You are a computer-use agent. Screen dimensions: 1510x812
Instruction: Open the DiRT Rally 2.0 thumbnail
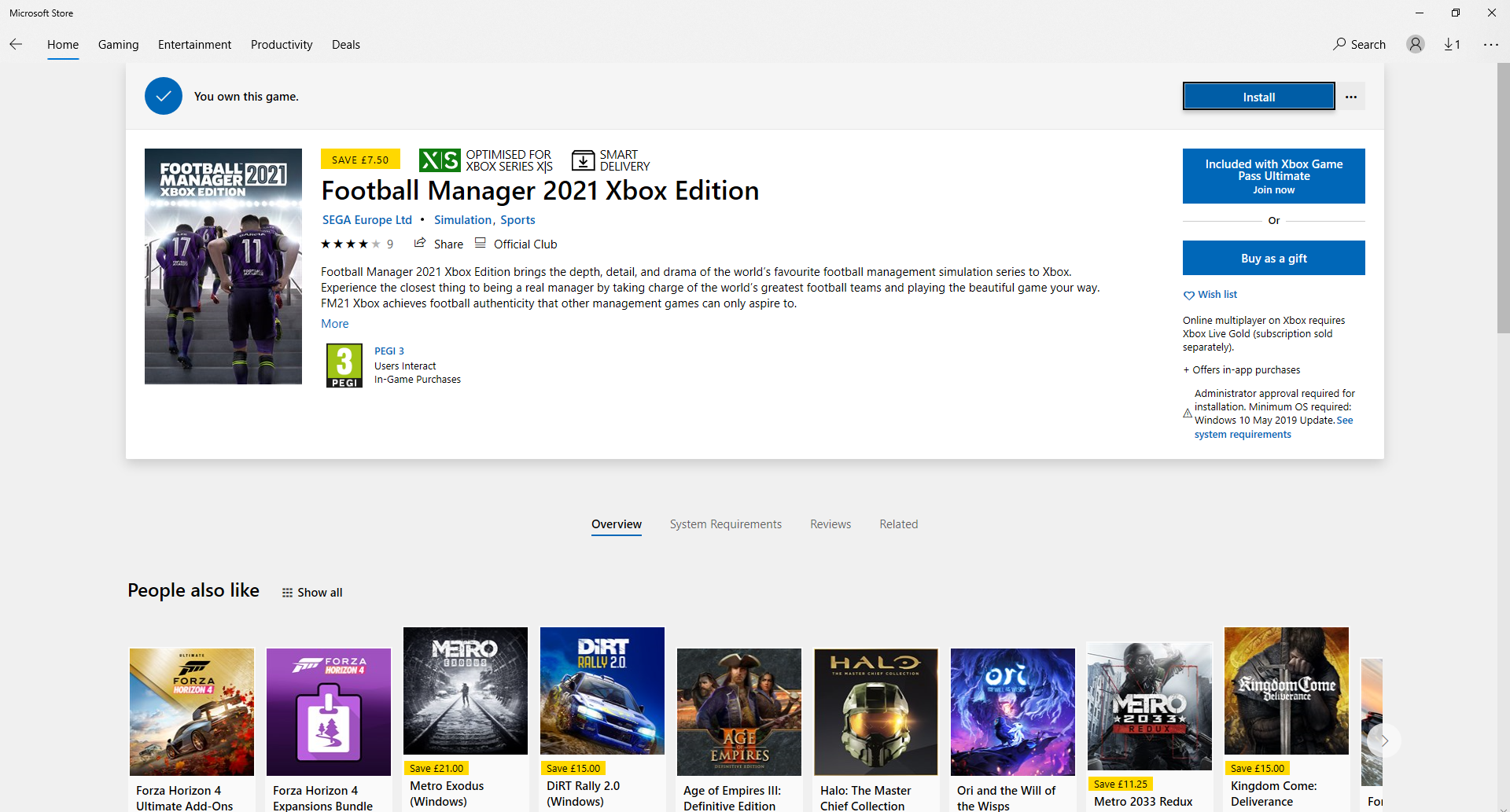[x=602, y=691]
